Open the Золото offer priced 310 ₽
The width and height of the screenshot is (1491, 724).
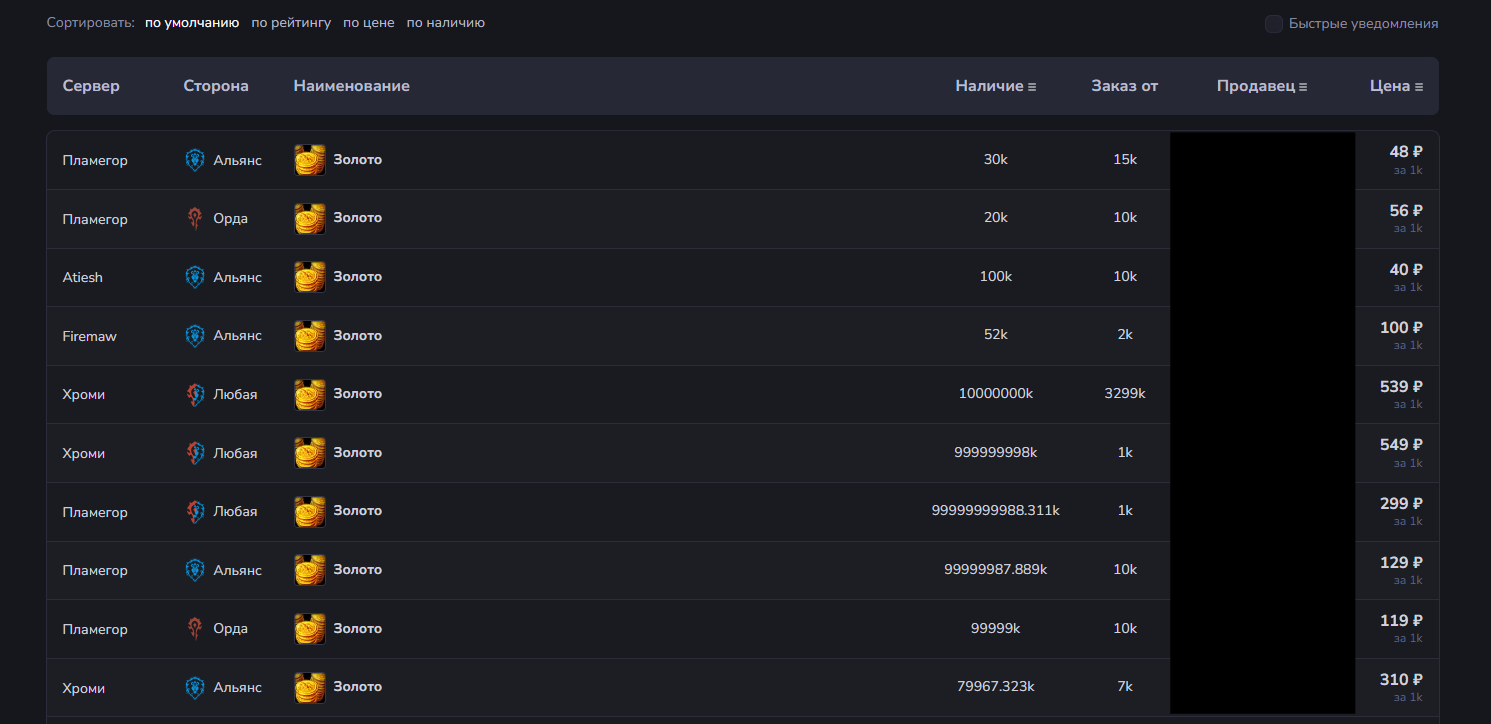point(357,687)
